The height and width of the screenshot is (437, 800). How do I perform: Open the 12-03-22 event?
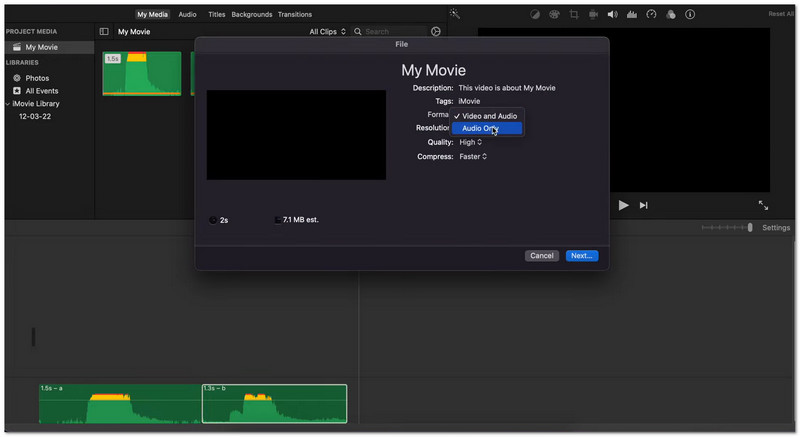35,116
